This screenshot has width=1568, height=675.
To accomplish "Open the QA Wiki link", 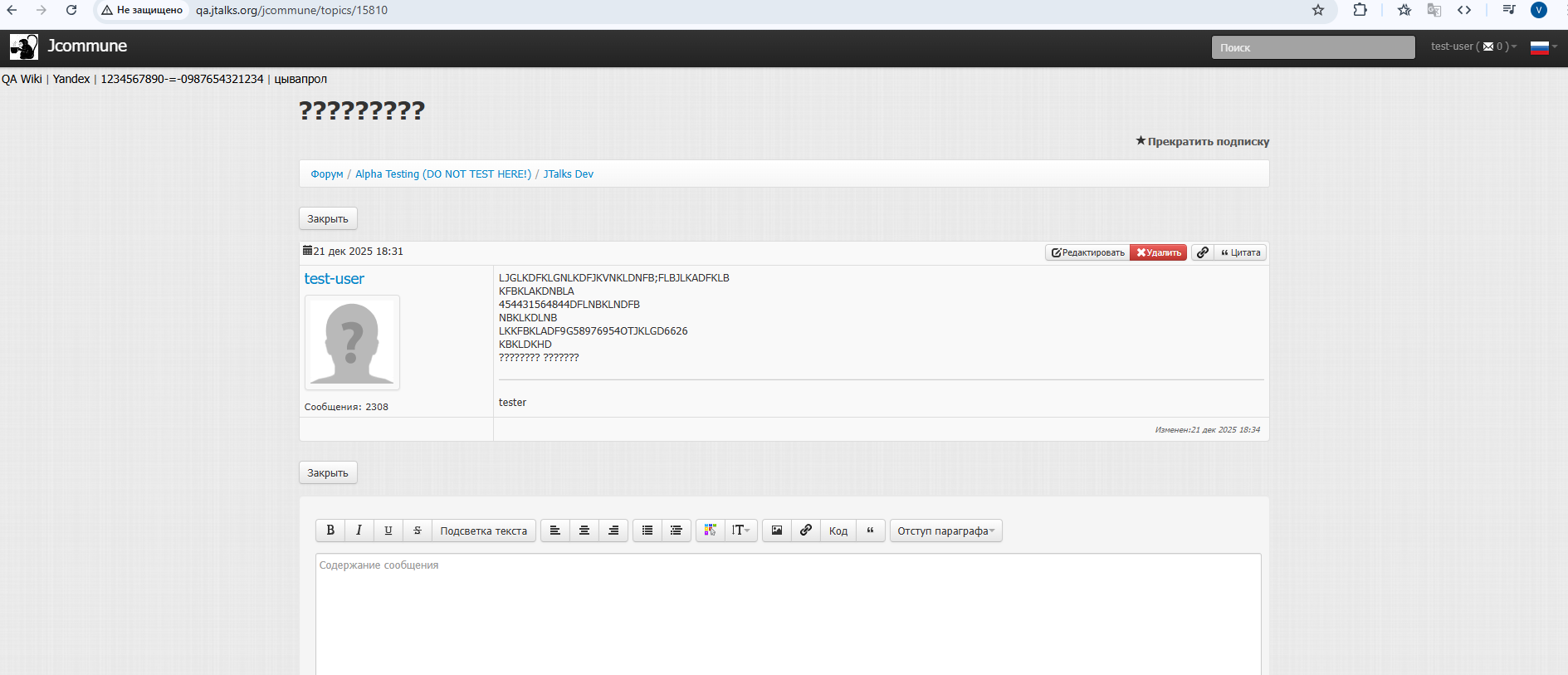I will (x=22, y=79).
